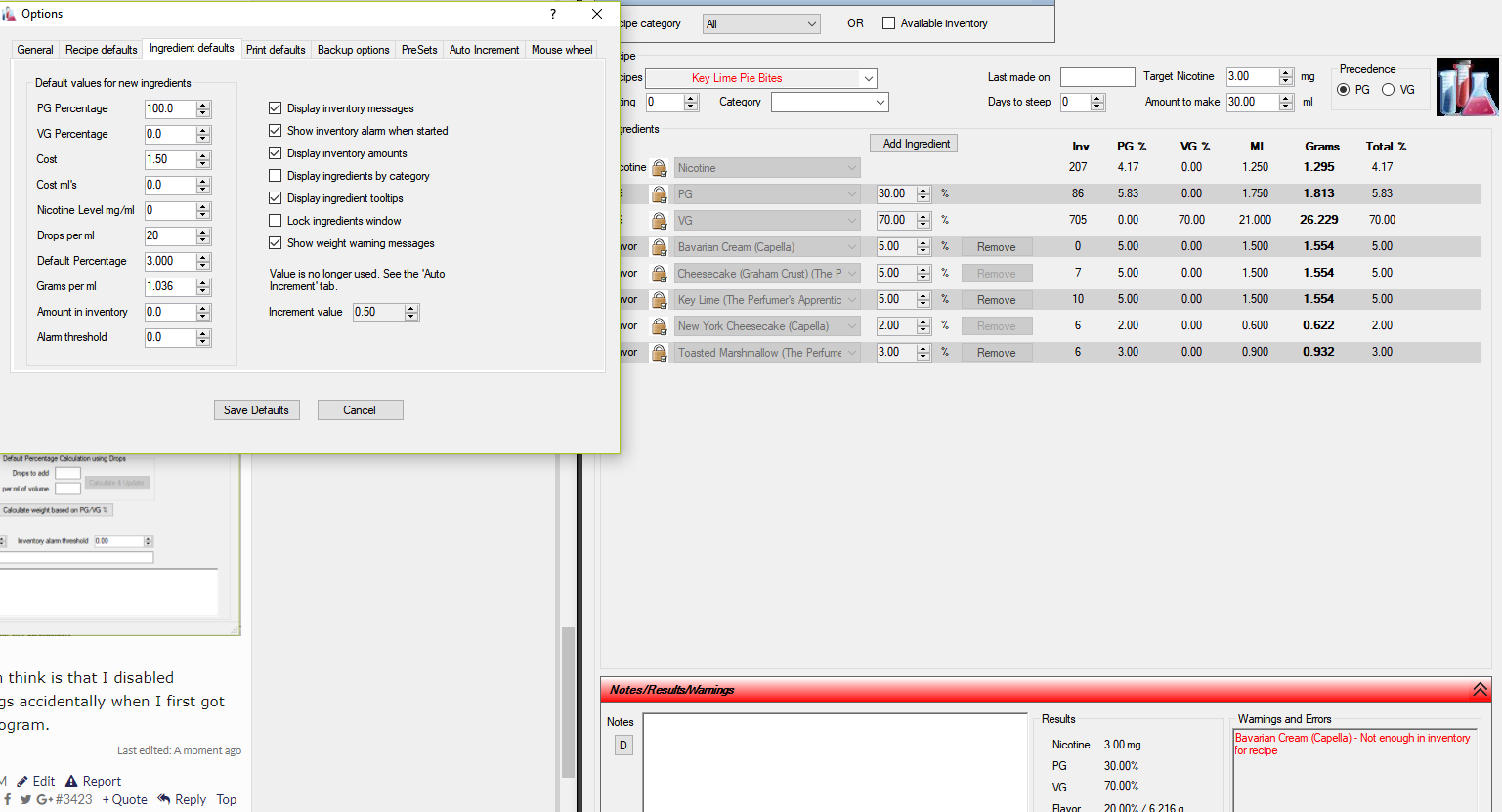Viewport: 1502px width, 812px height.
Task: Click the Options window app icon
Action: (8, 14)
